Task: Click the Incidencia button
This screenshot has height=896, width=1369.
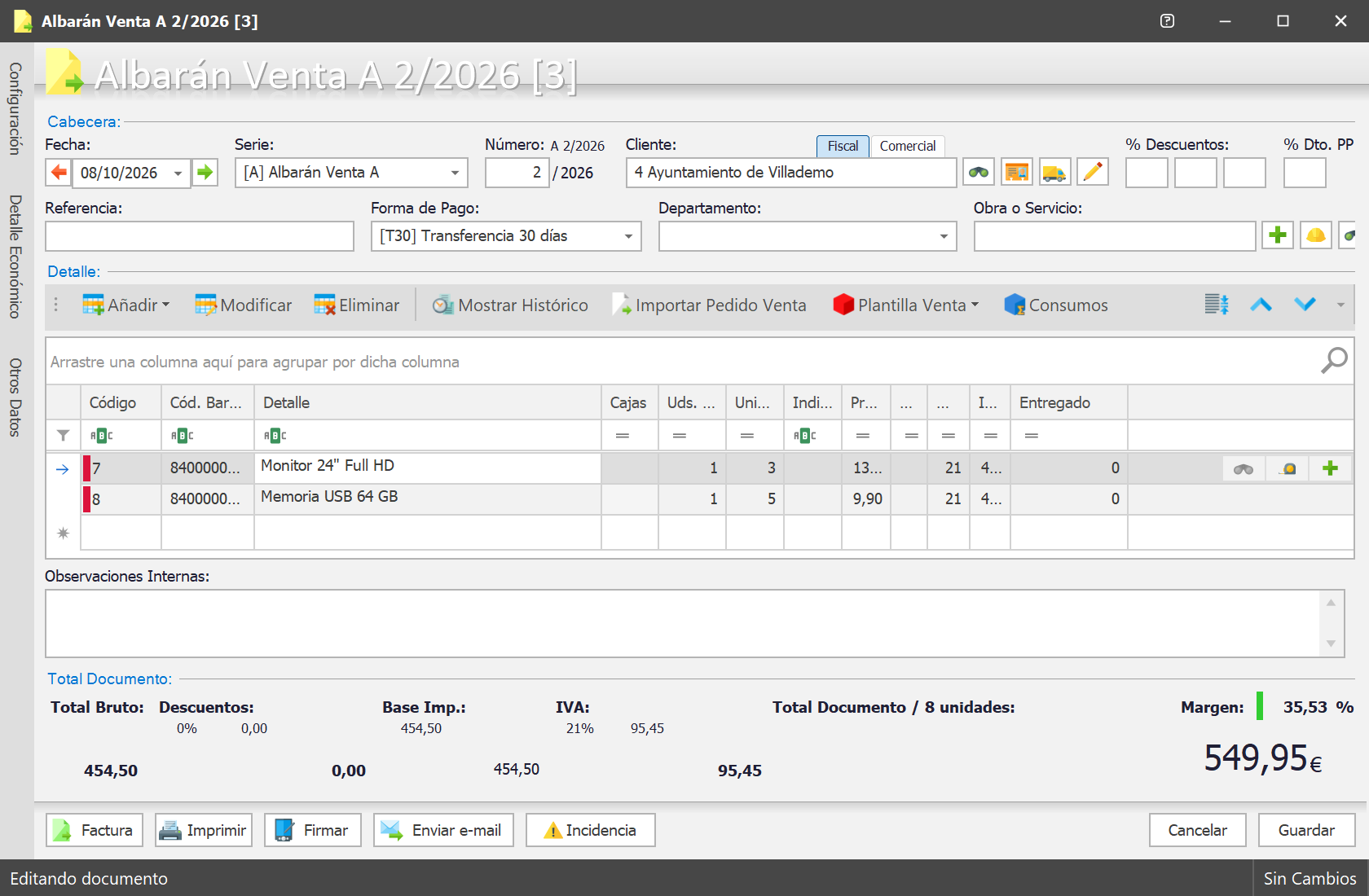Action: coord(590,830)
